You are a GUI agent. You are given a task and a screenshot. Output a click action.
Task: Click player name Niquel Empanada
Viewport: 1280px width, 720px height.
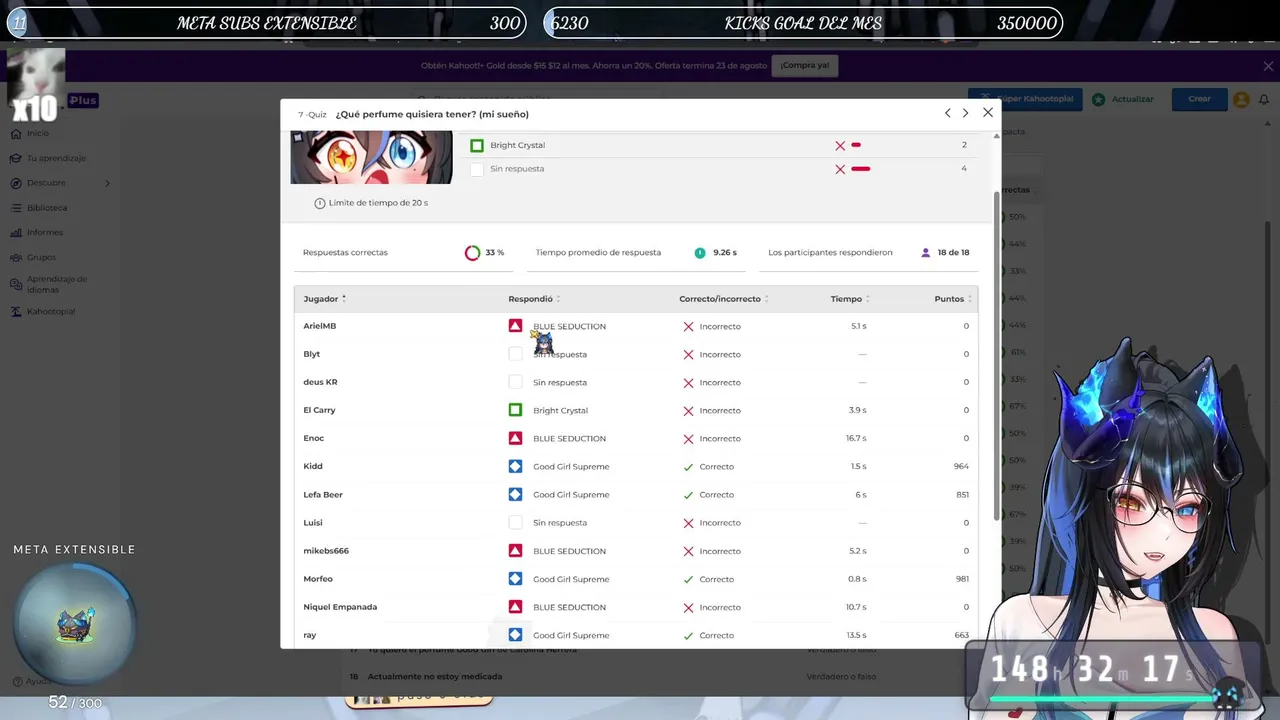click(x=340, y=607)
